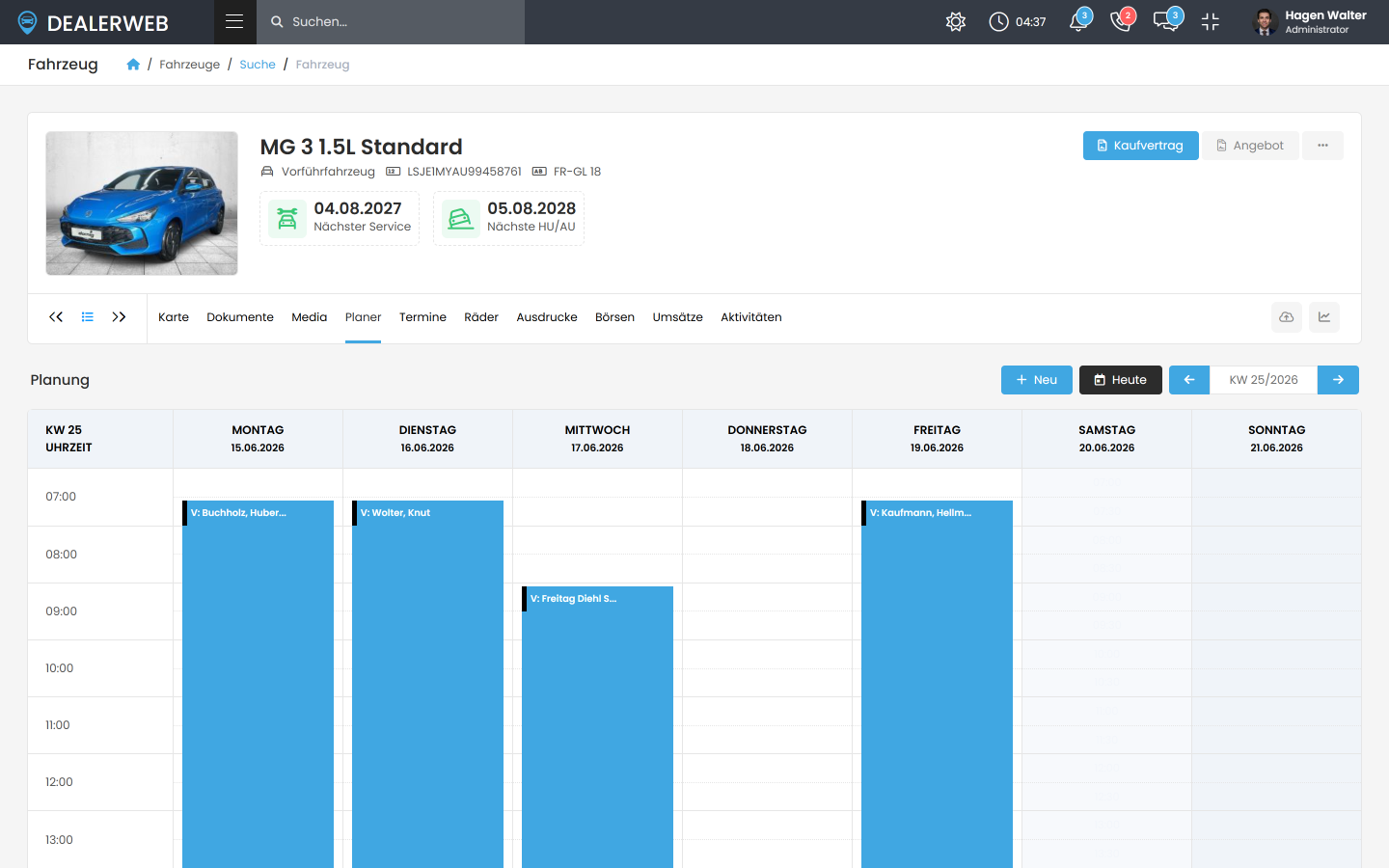Toggle fullscreen via the arrows icon

click(1211, 21)
